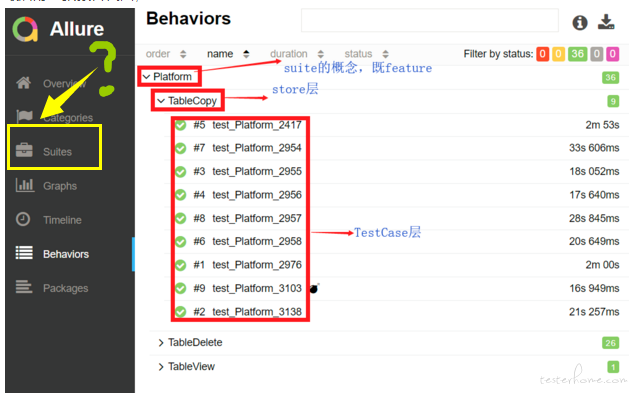Open Suites via the briefcase icon
The height and width of the screenshot is (393, 629).
[x=24, y=150]
